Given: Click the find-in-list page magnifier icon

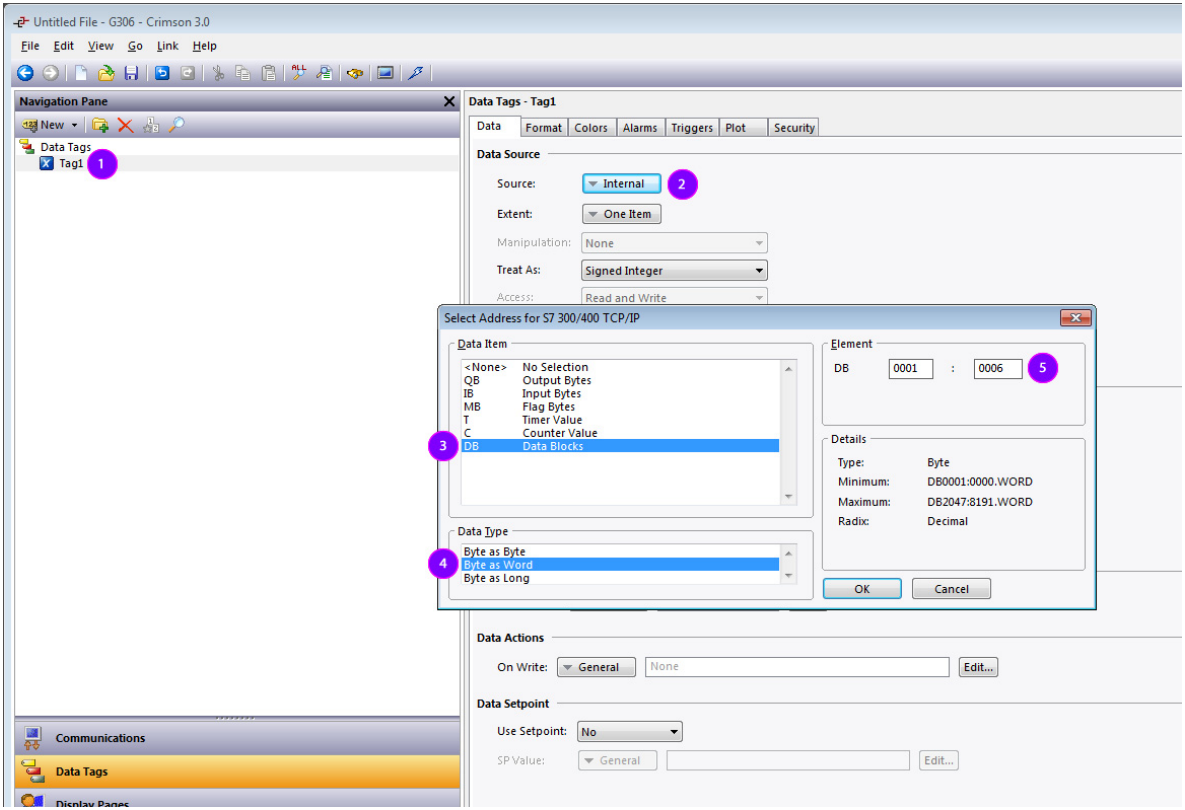Looking at the screenshot, I should point(324,73).
